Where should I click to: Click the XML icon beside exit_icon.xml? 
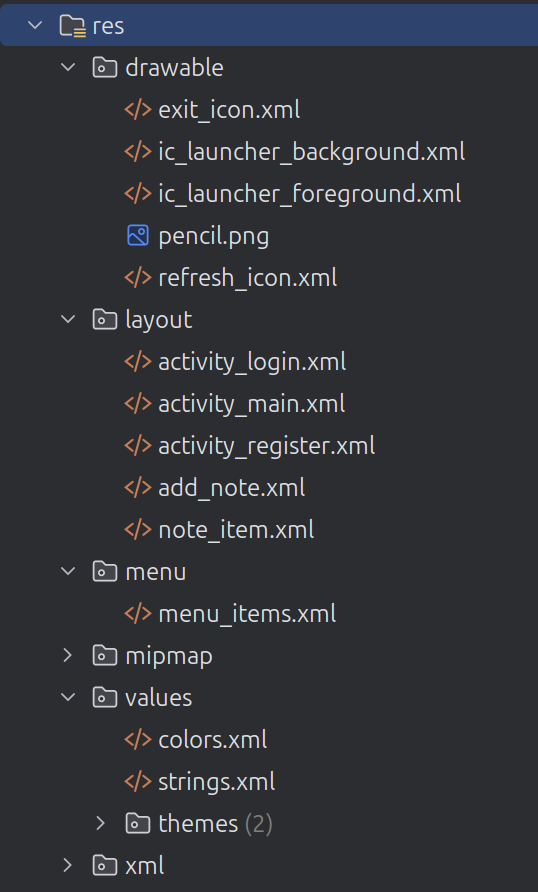[x=138, y=110]
